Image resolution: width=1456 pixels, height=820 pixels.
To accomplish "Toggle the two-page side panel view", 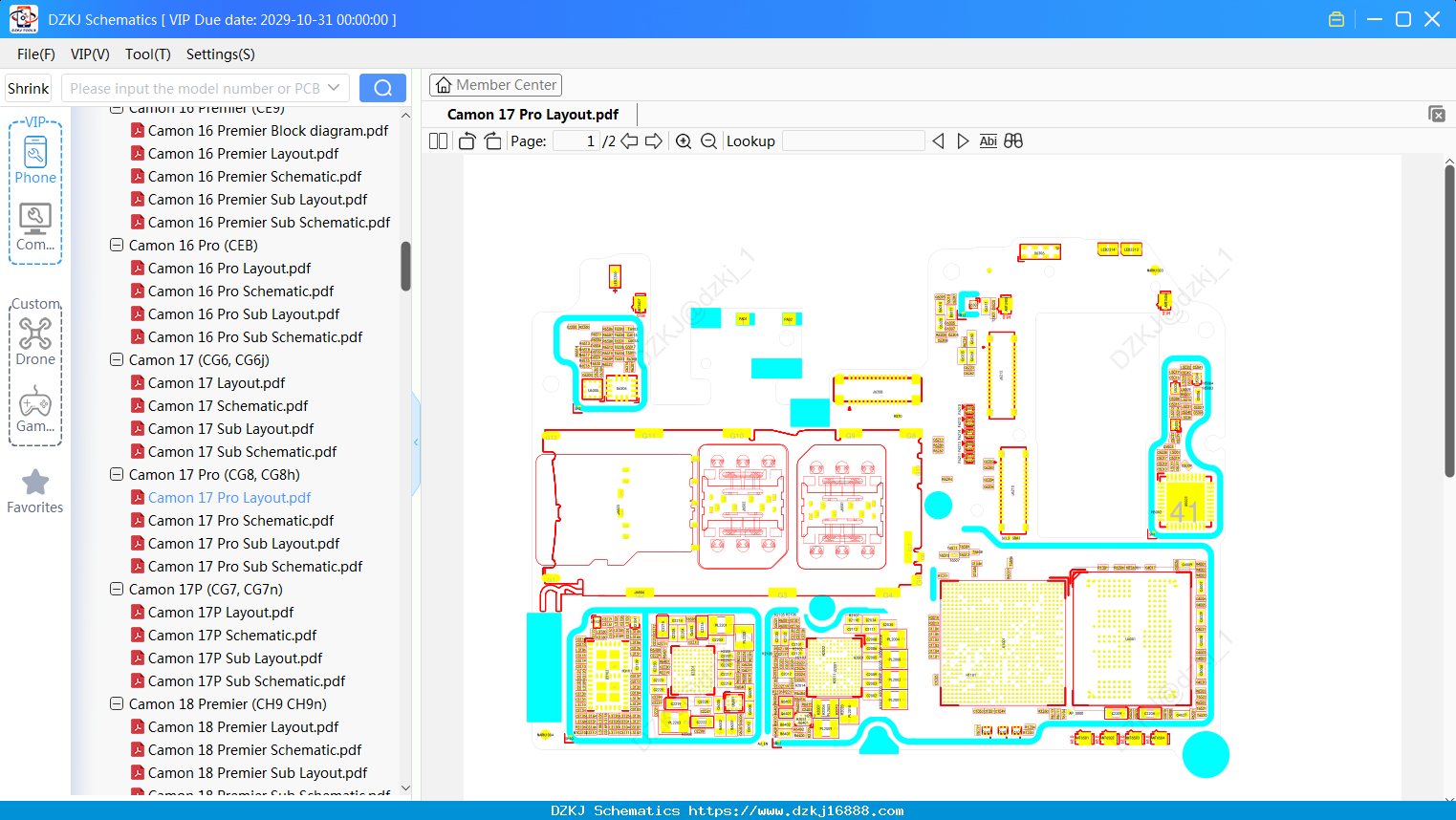I will tap(438, 141).
